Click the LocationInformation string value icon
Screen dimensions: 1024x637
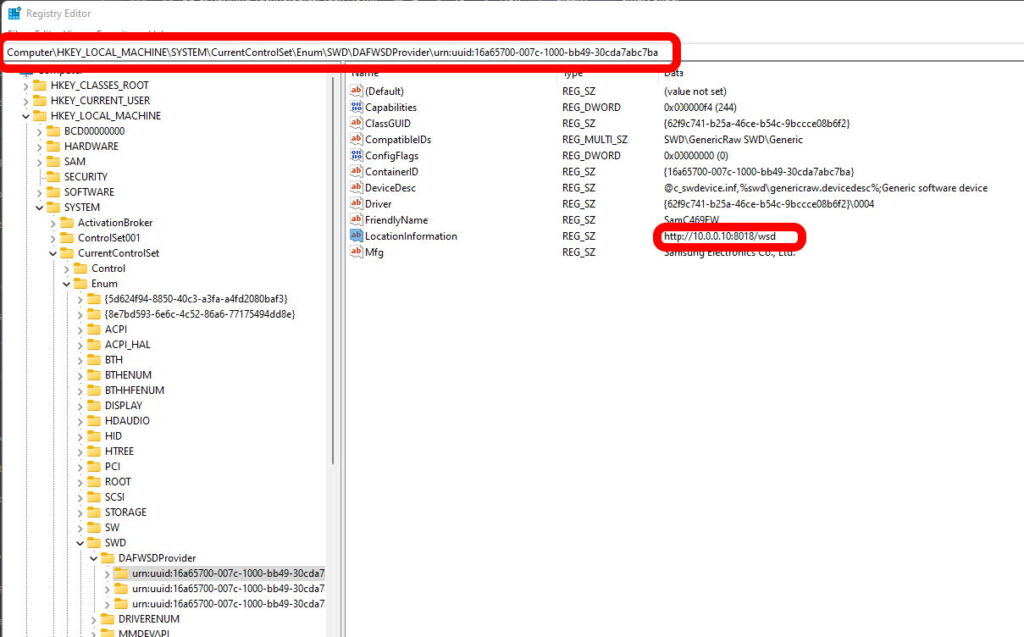pos(356,236)
